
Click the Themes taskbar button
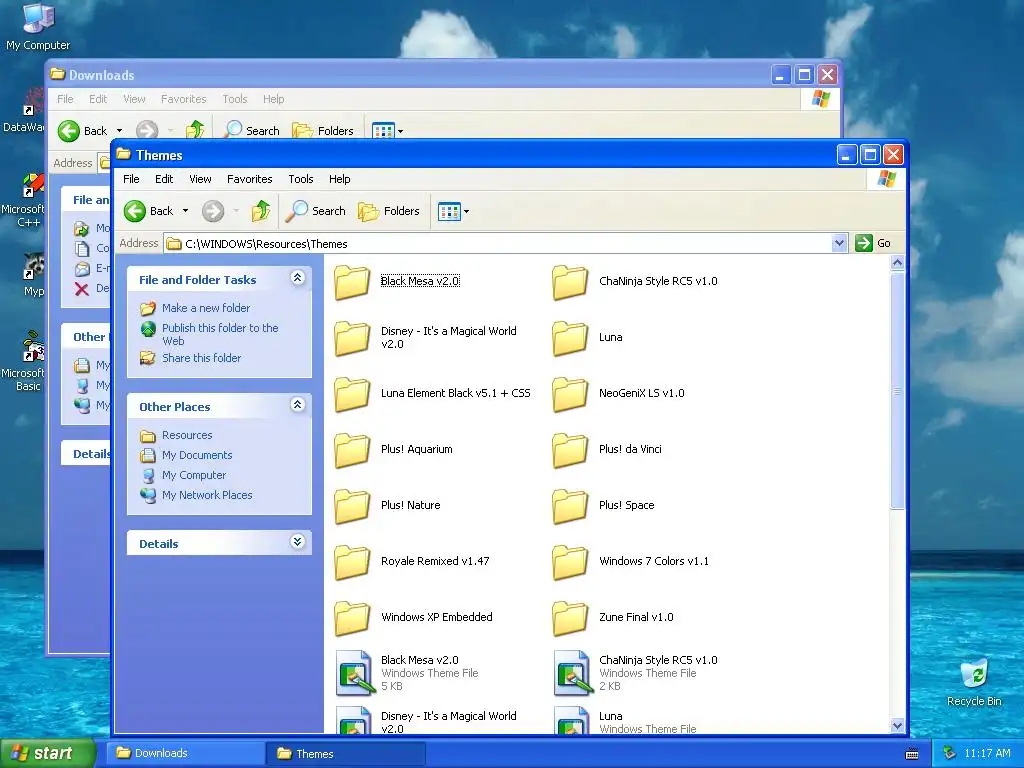pos(345,754)
